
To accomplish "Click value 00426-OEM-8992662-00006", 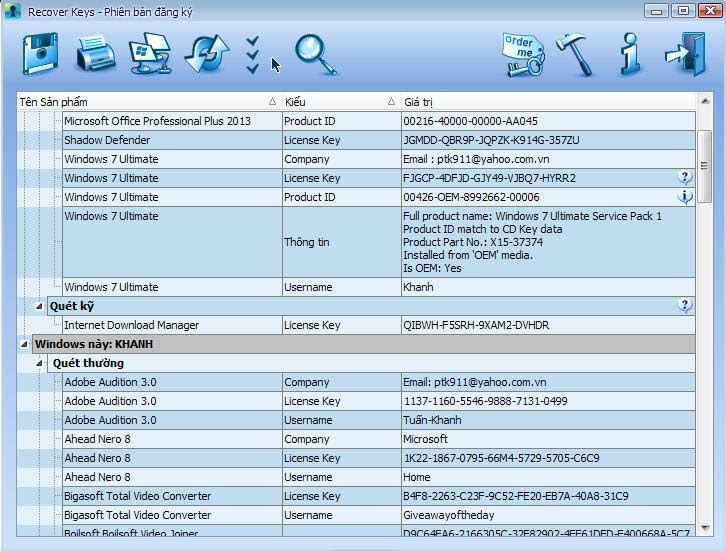I will [x=471, y=197].
